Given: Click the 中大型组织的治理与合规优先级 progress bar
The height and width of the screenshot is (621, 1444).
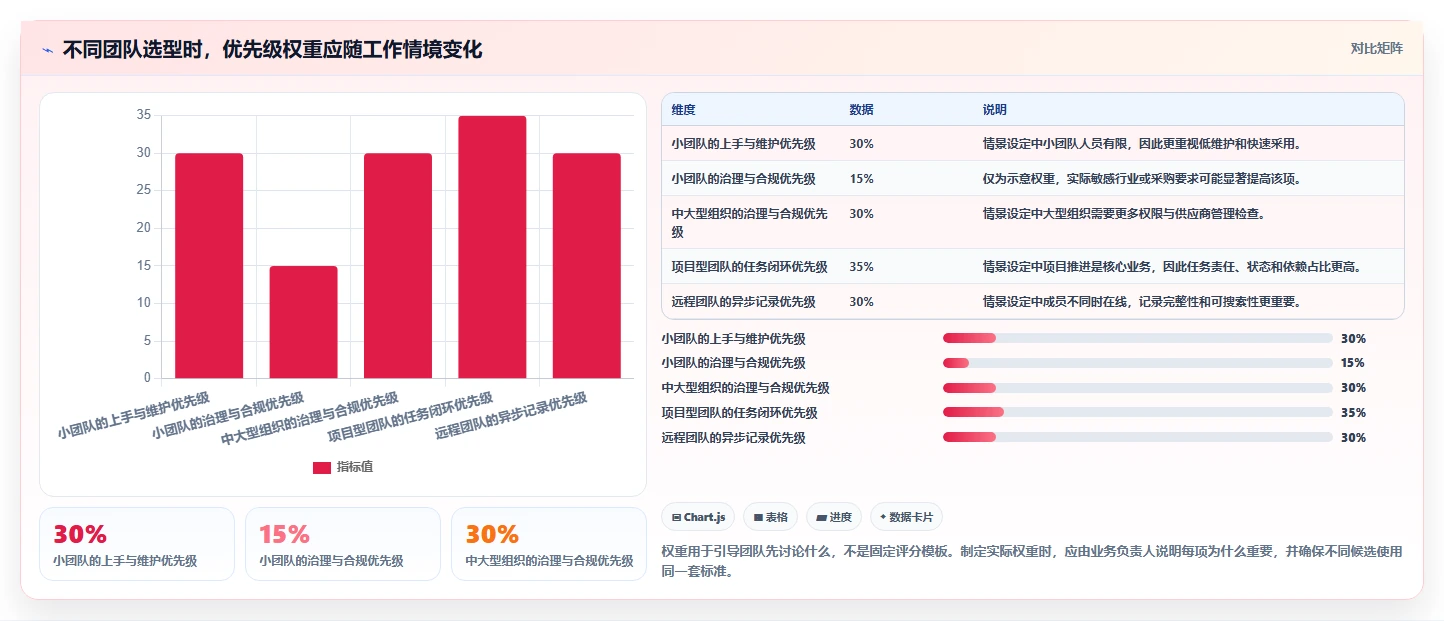Looking at the screenshot, I should pyautogui.click(x=1138, y=388).
